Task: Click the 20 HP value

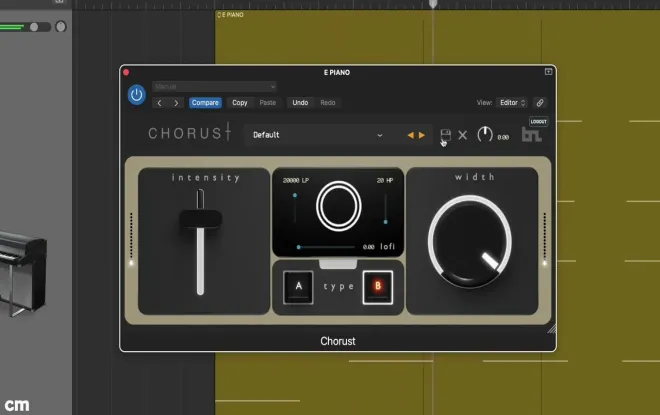Action: tap(385, 180)
